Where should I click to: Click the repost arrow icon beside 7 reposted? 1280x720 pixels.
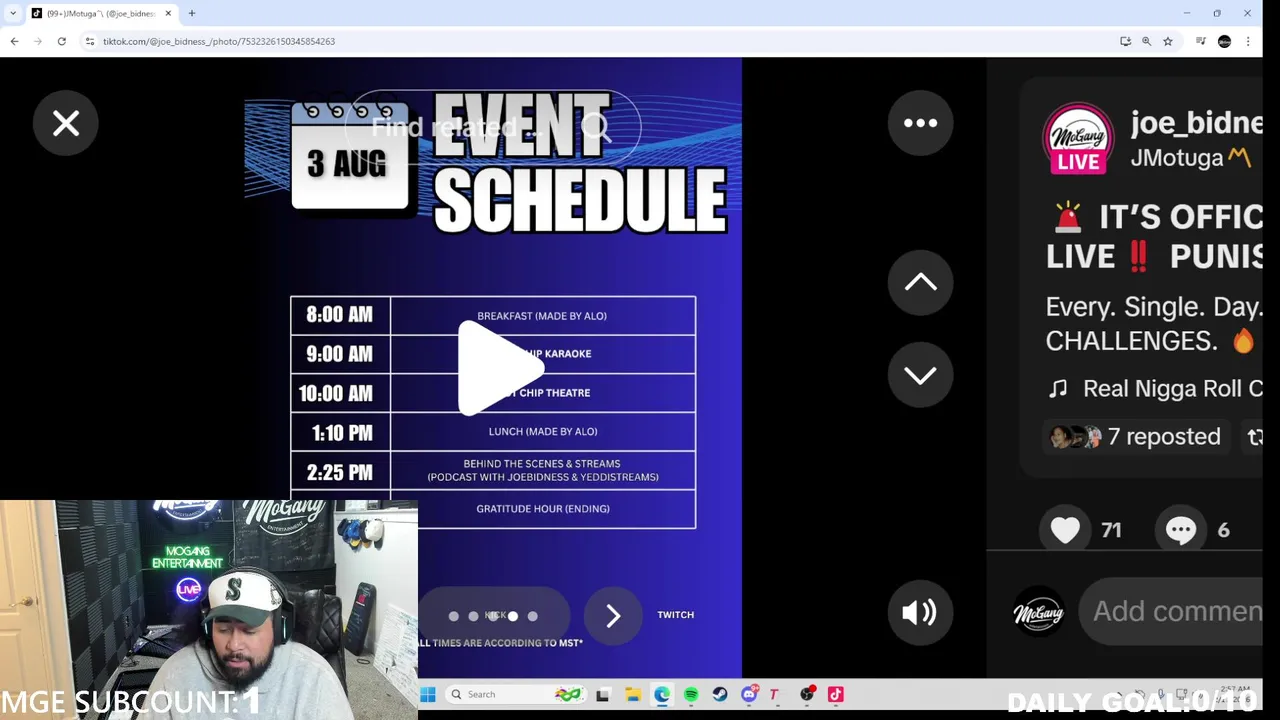[1254, 437]
